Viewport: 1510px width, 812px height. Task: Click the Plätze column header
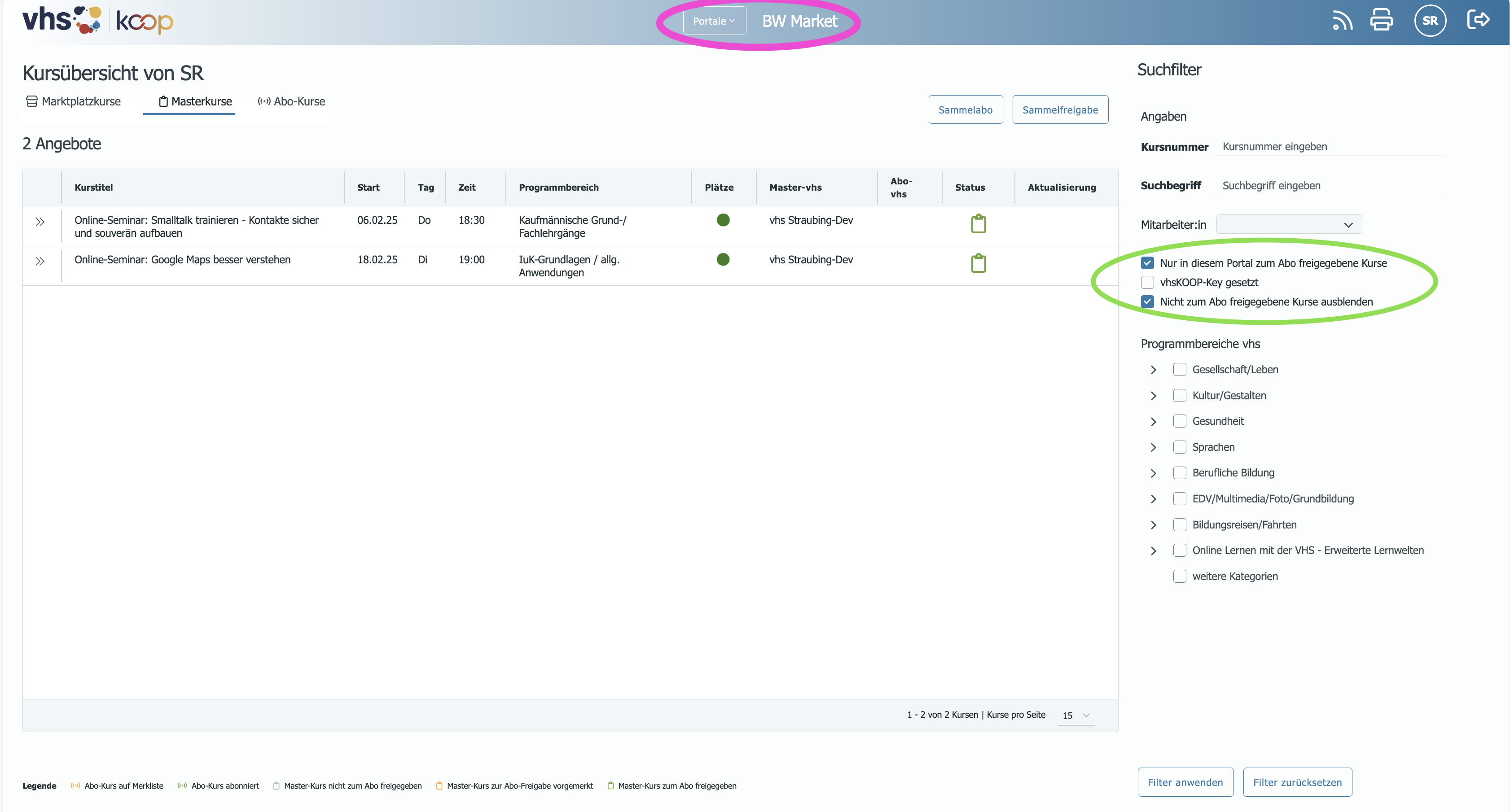click(x=719, y=188)
